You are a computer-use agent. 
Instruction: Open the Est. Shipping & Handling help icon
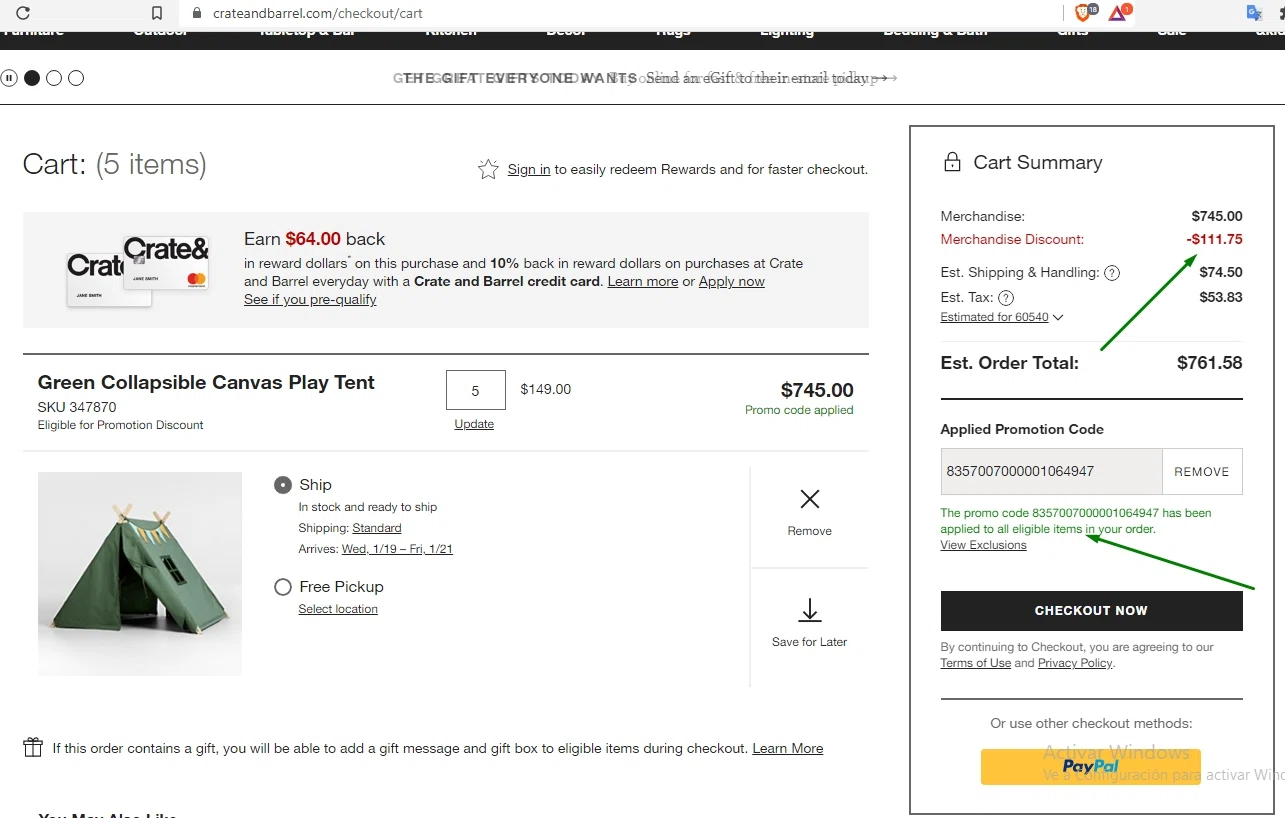coord(1111,273)
